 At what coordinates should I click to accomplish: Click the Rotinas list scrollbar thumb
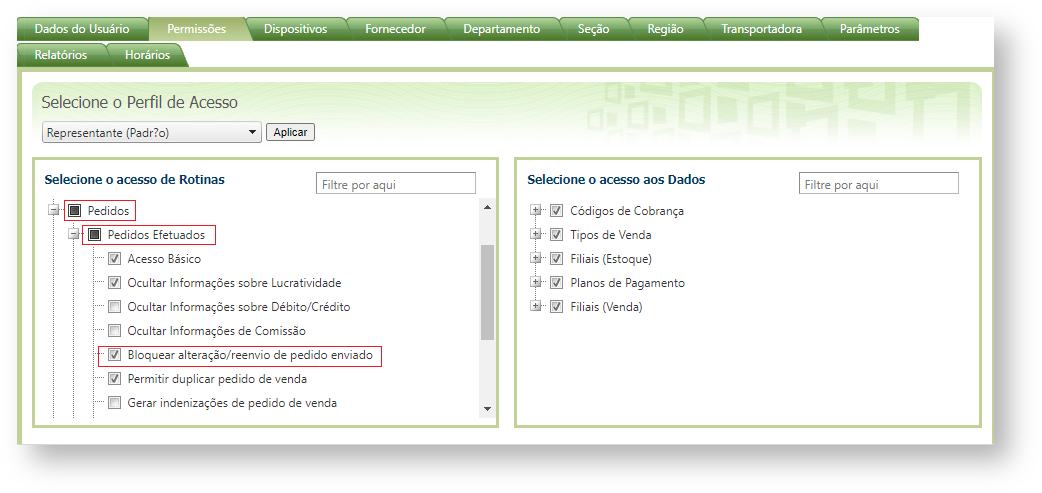pyautogui.click(x=487, y=292)
